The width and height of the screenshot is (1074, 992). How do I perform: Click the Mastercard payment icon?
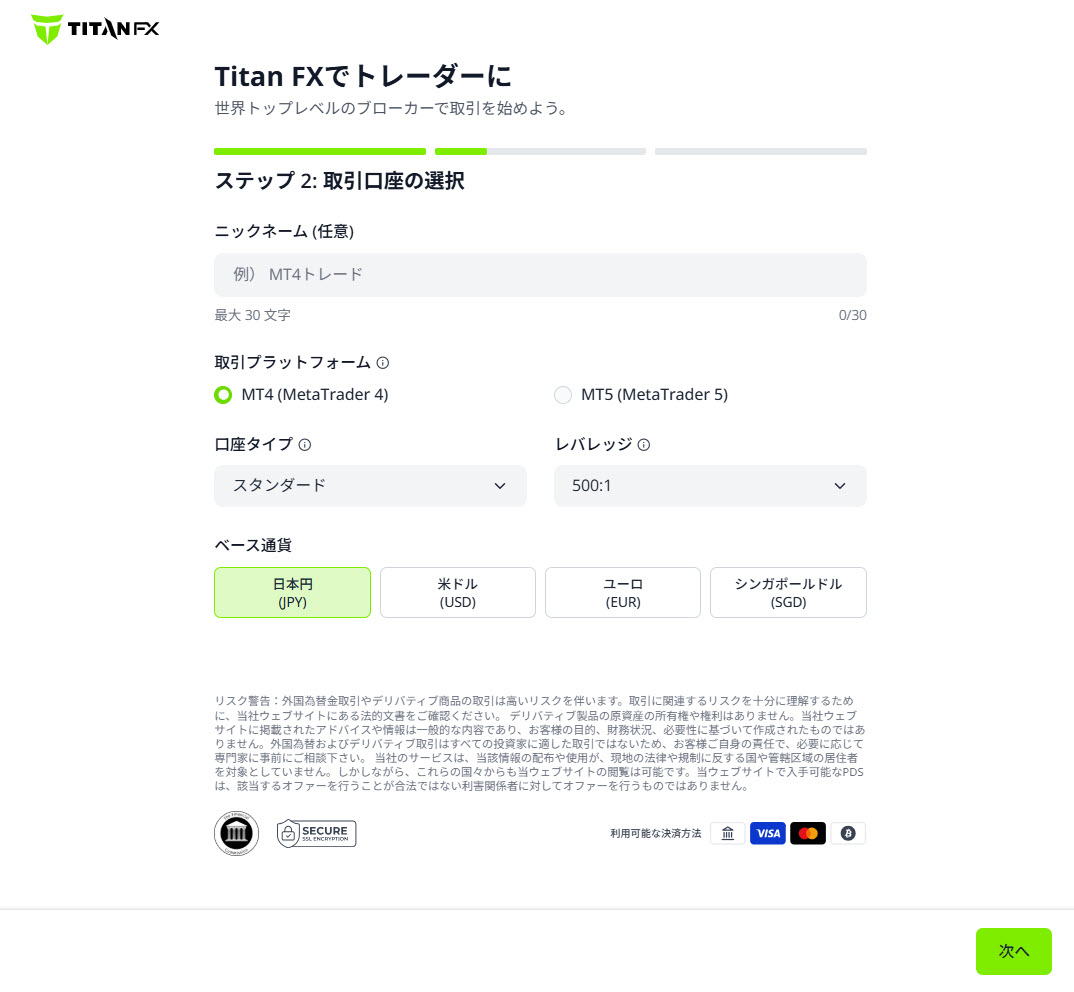808,833
